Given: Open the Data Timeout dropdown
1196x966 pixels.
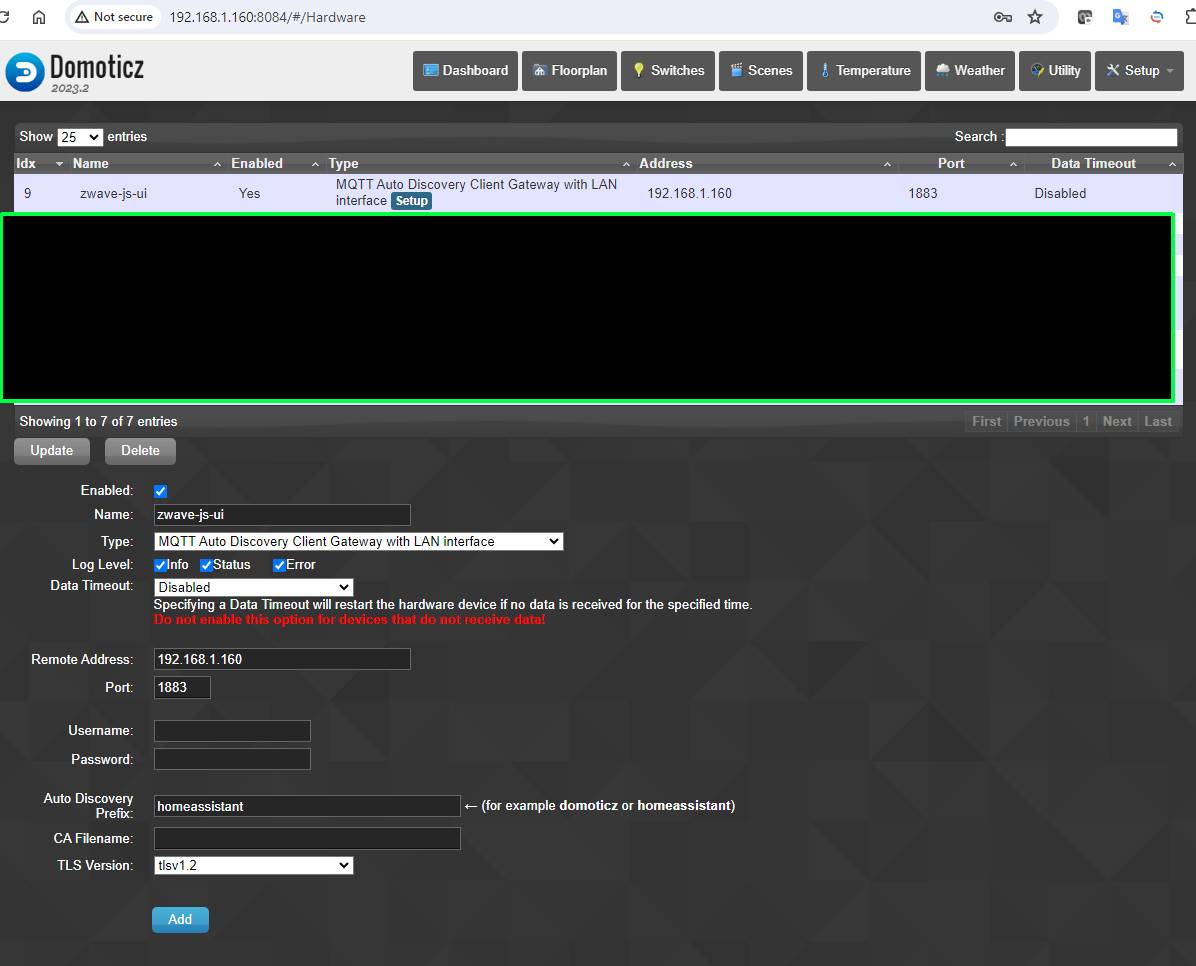Looking at the screenshot, I should point(253,588).
